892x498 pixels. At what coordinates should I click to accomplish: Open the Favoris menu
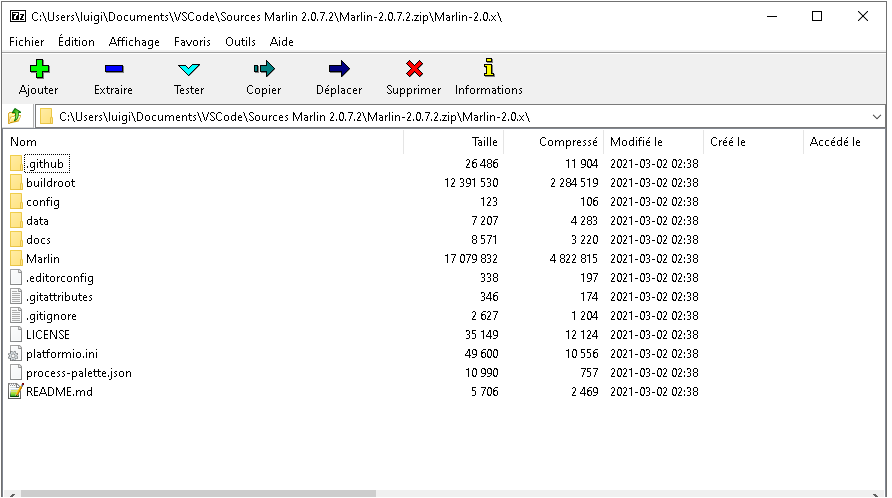[x=192, y=42]
